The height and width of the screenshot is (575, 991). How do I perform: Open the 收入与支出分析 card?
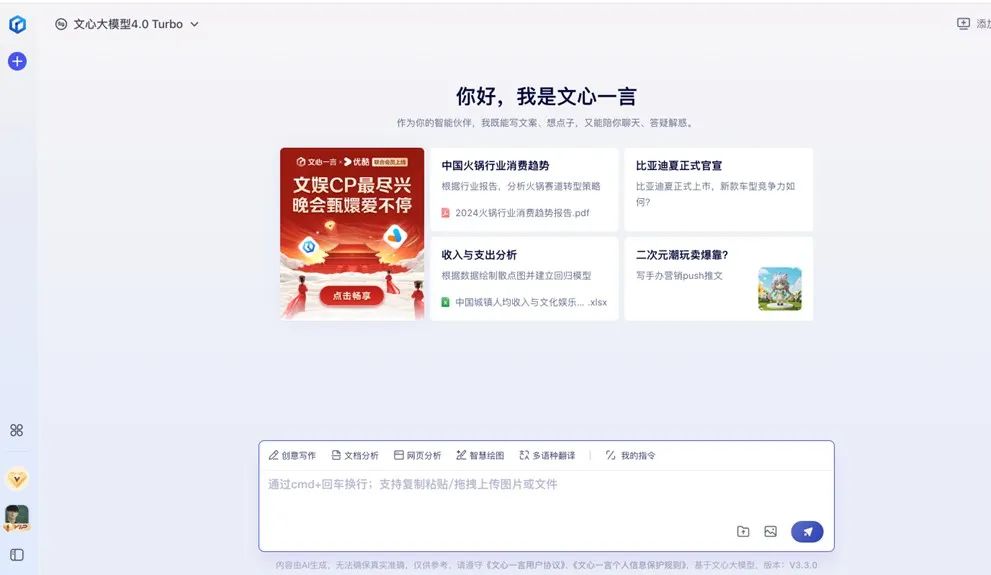[x=524, y=279]
